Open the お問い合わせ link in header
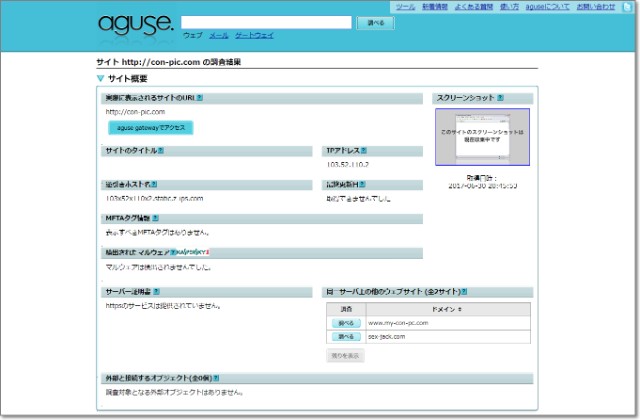640x420 pixels. (597, 6)
